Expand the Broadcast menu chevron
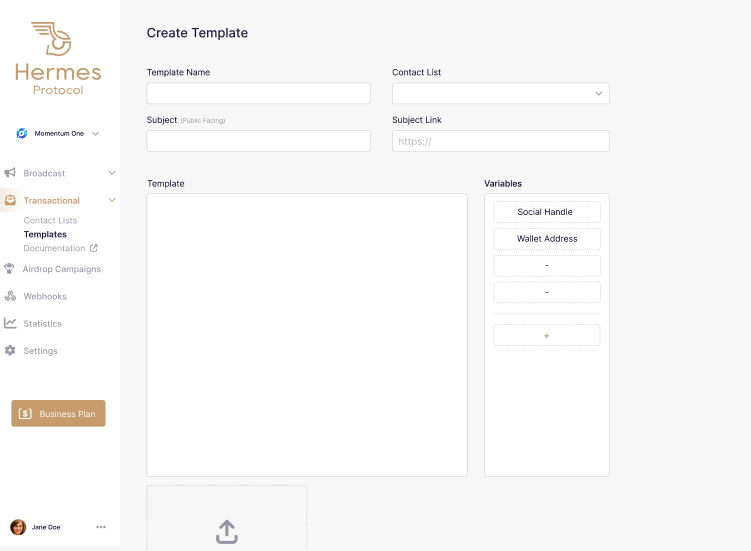This screenshot has width=751, height=551. pos(112,173)
